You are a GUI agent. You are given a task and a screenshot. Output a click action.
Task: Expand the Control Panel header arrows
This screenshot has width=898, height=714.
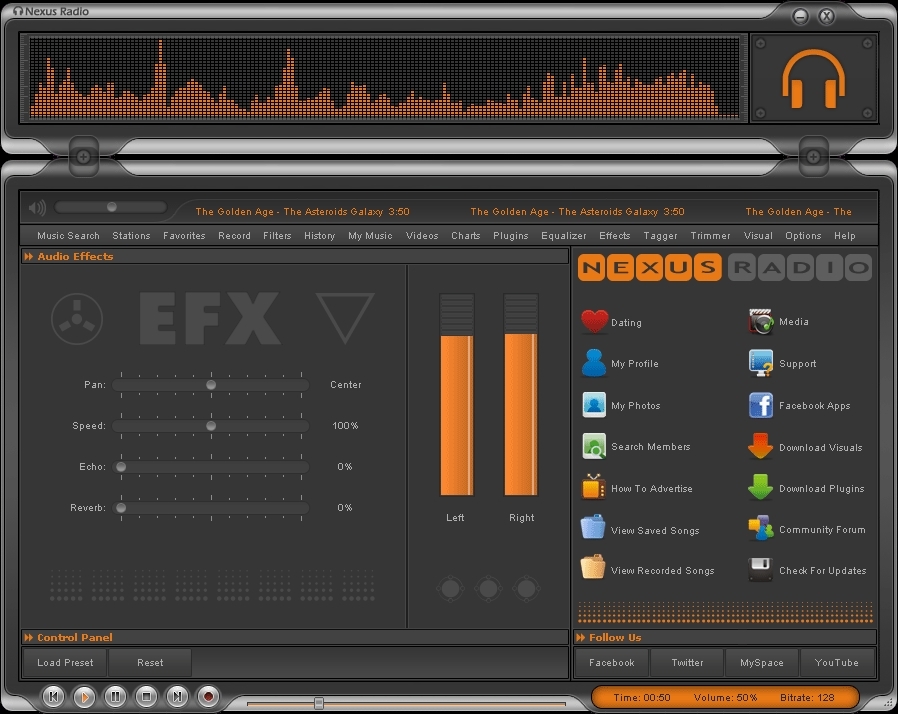29,637
